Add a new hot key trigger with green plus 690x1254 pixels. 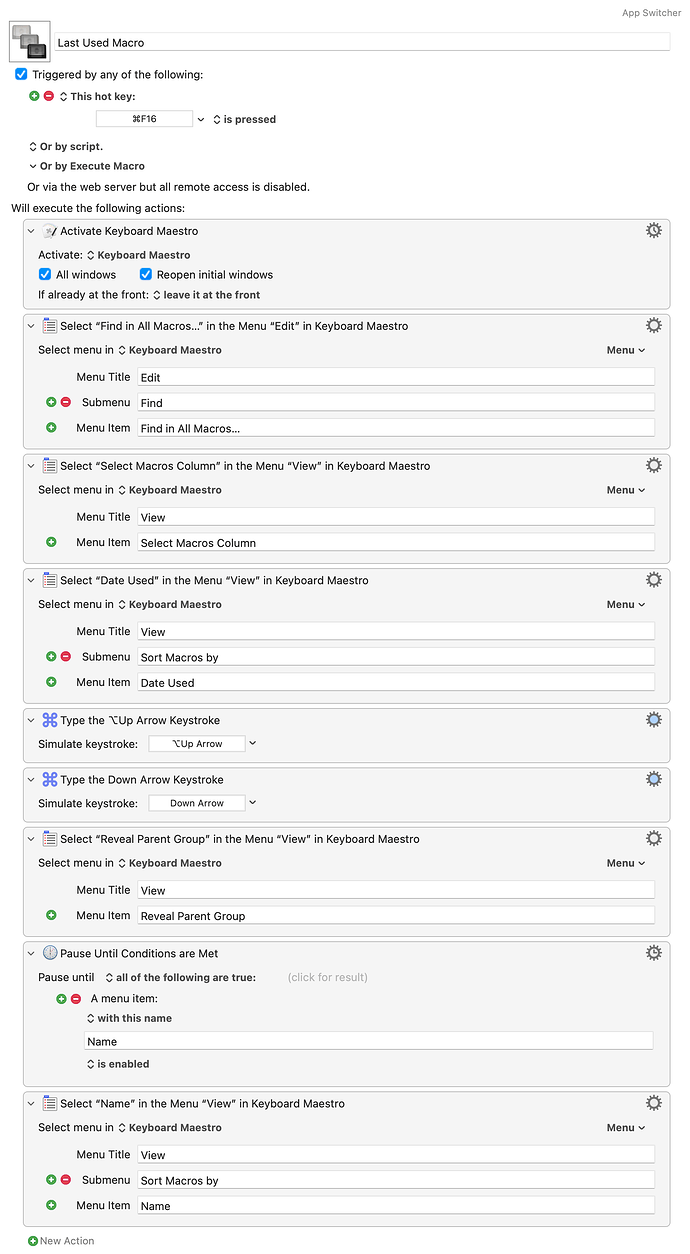(34, 96)
